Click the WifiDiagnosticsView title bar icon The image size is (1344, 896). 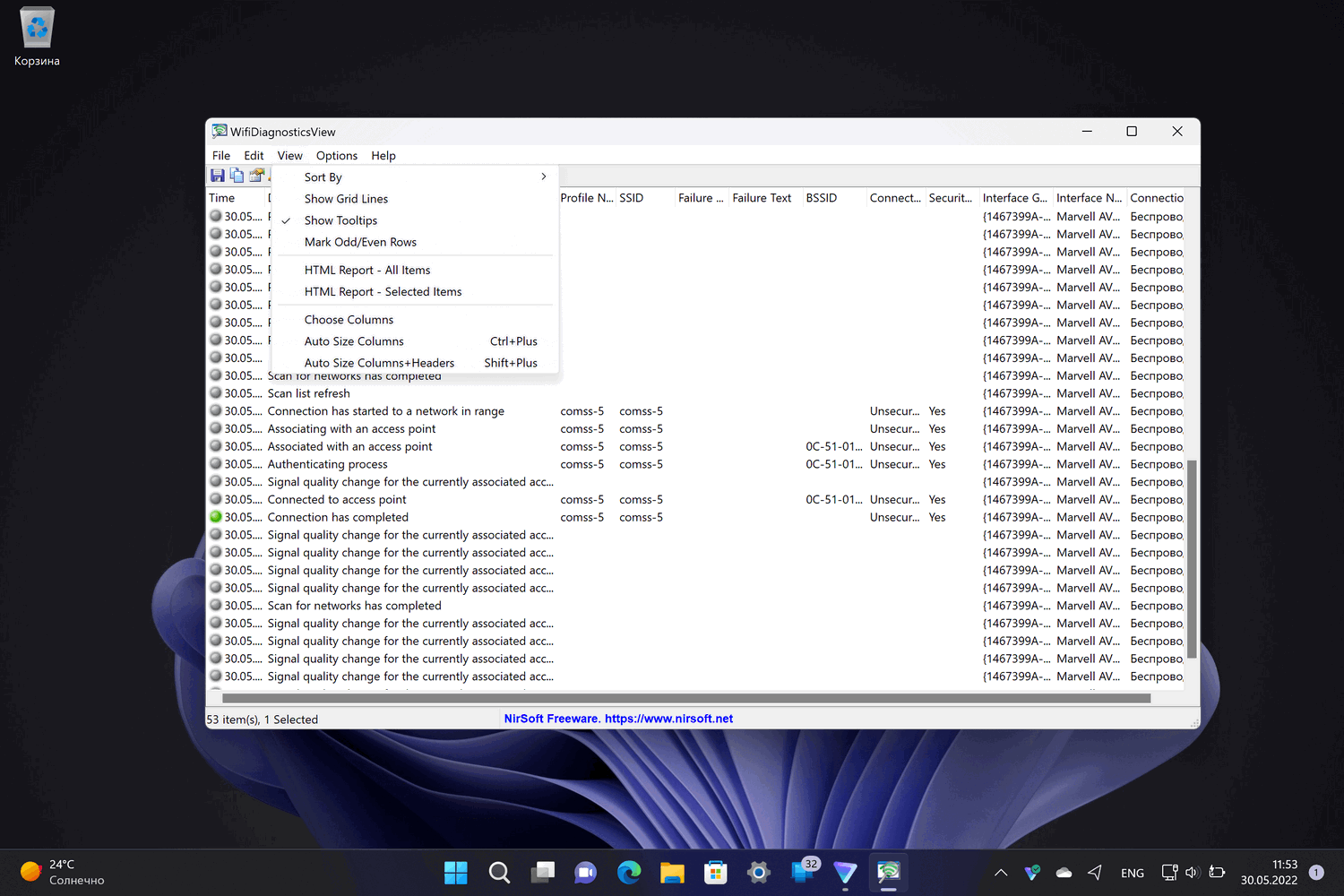coord(220,132)
